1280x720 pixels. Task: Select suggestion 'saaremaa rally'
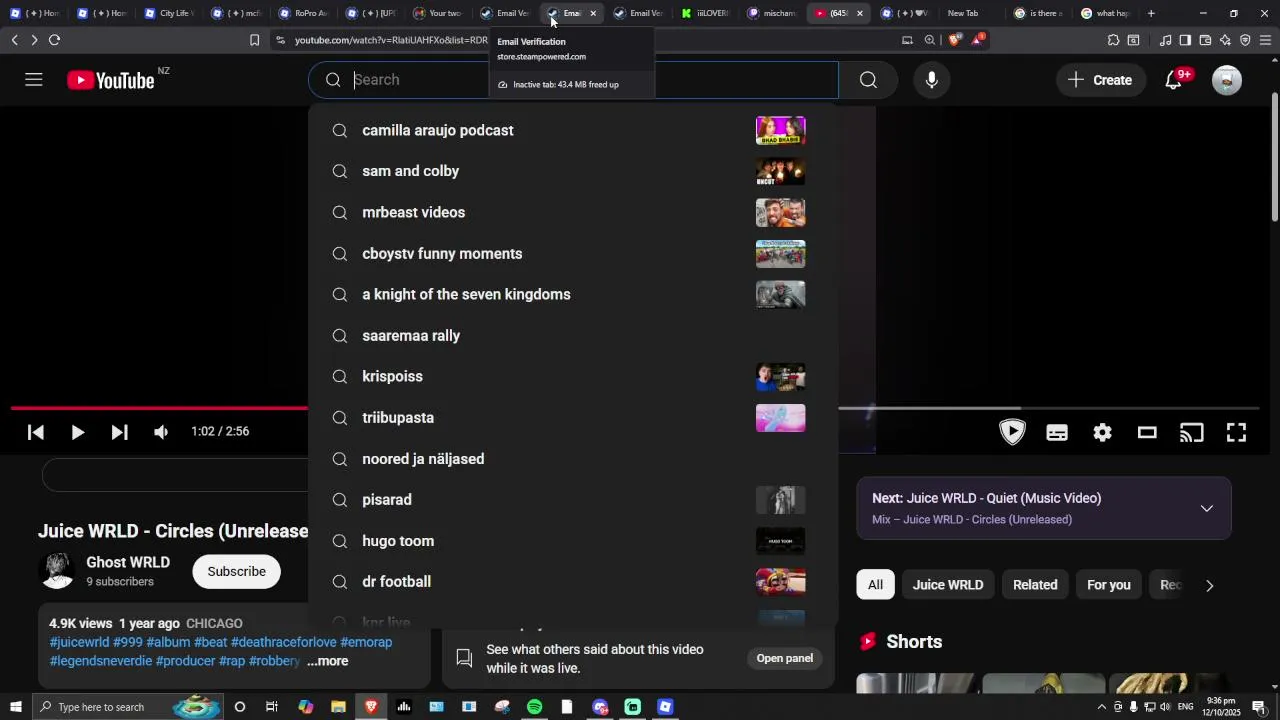(x=573, y=335)
